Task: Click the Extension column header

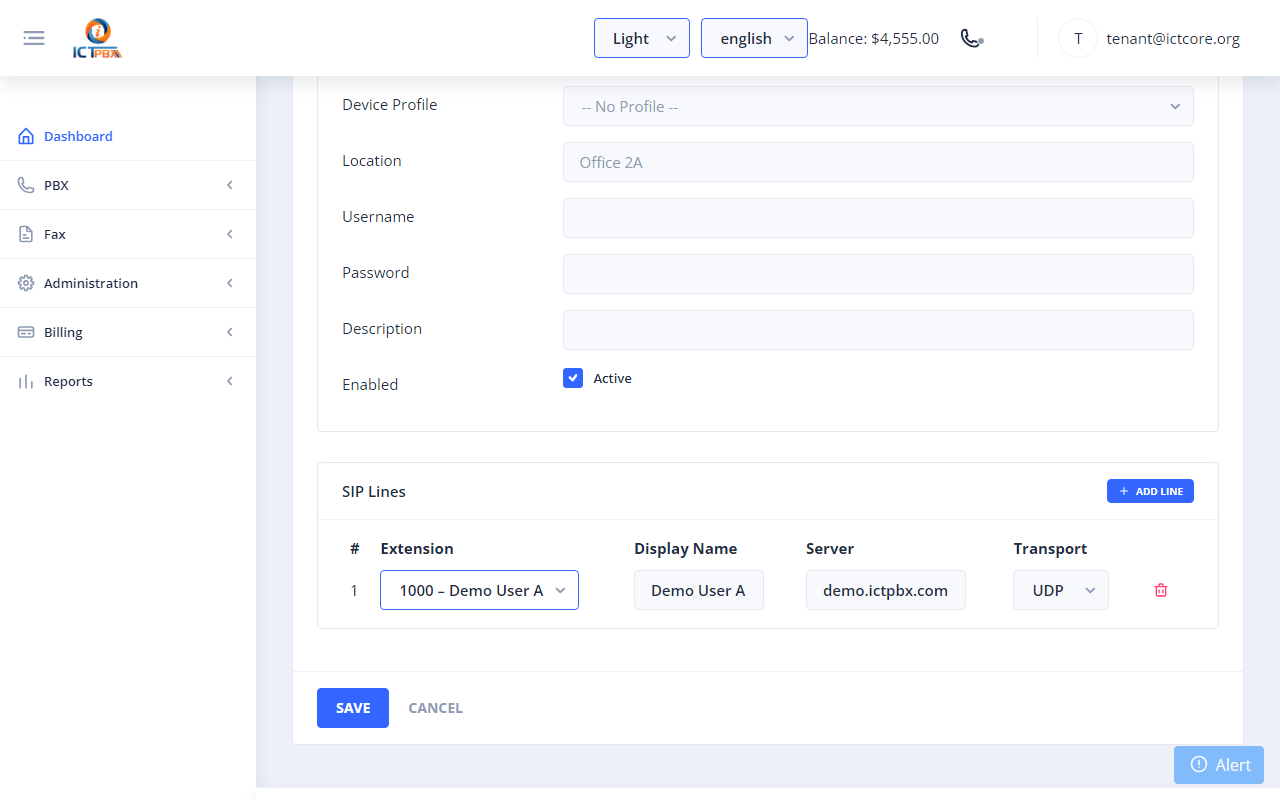Action: coord(417,548)
